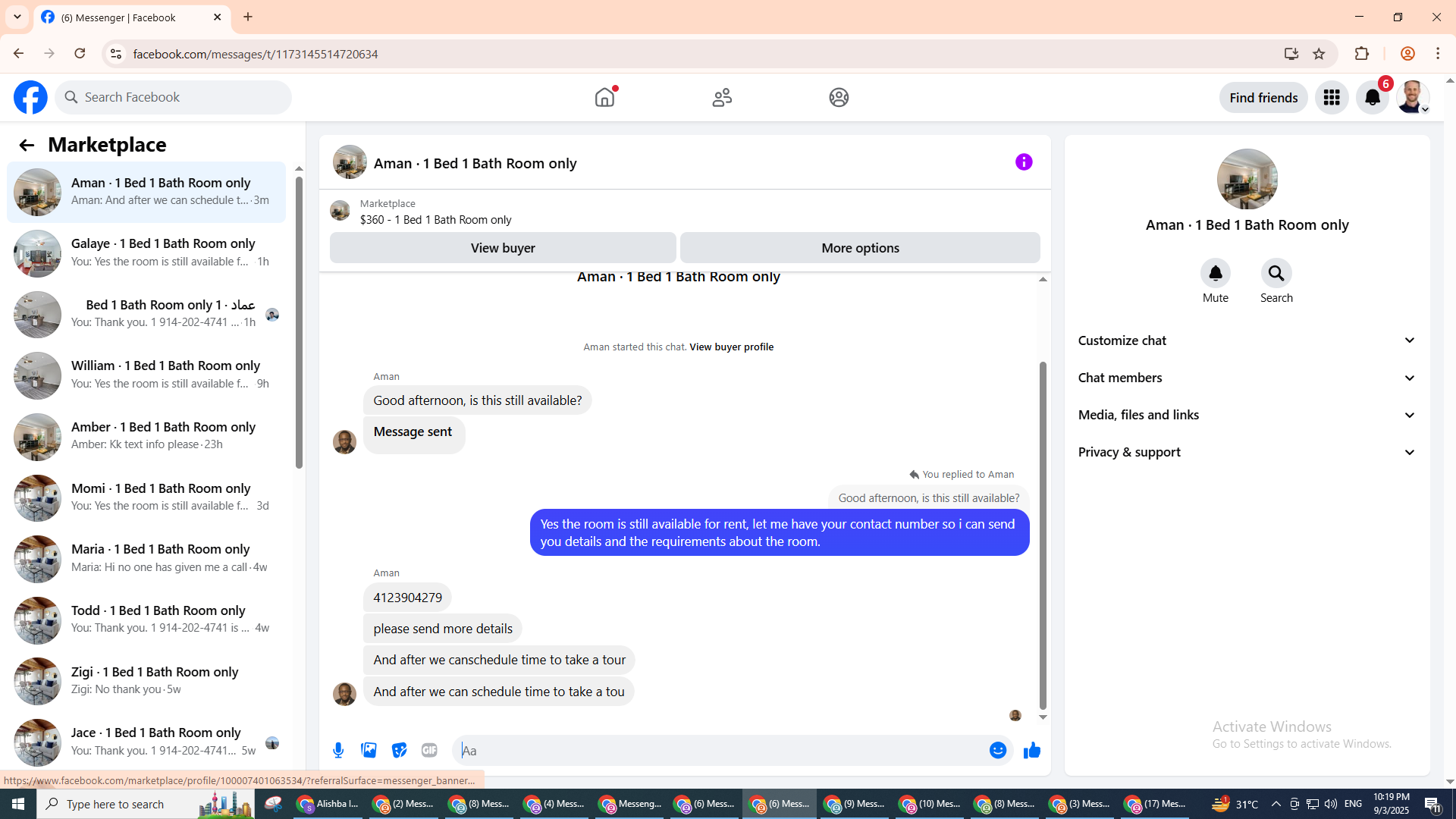Click quoted reply 'Good afternoon, is this still available?'
Image resolution: width=1456 pixels, height=819 pixels.
(x=928, y=498)
